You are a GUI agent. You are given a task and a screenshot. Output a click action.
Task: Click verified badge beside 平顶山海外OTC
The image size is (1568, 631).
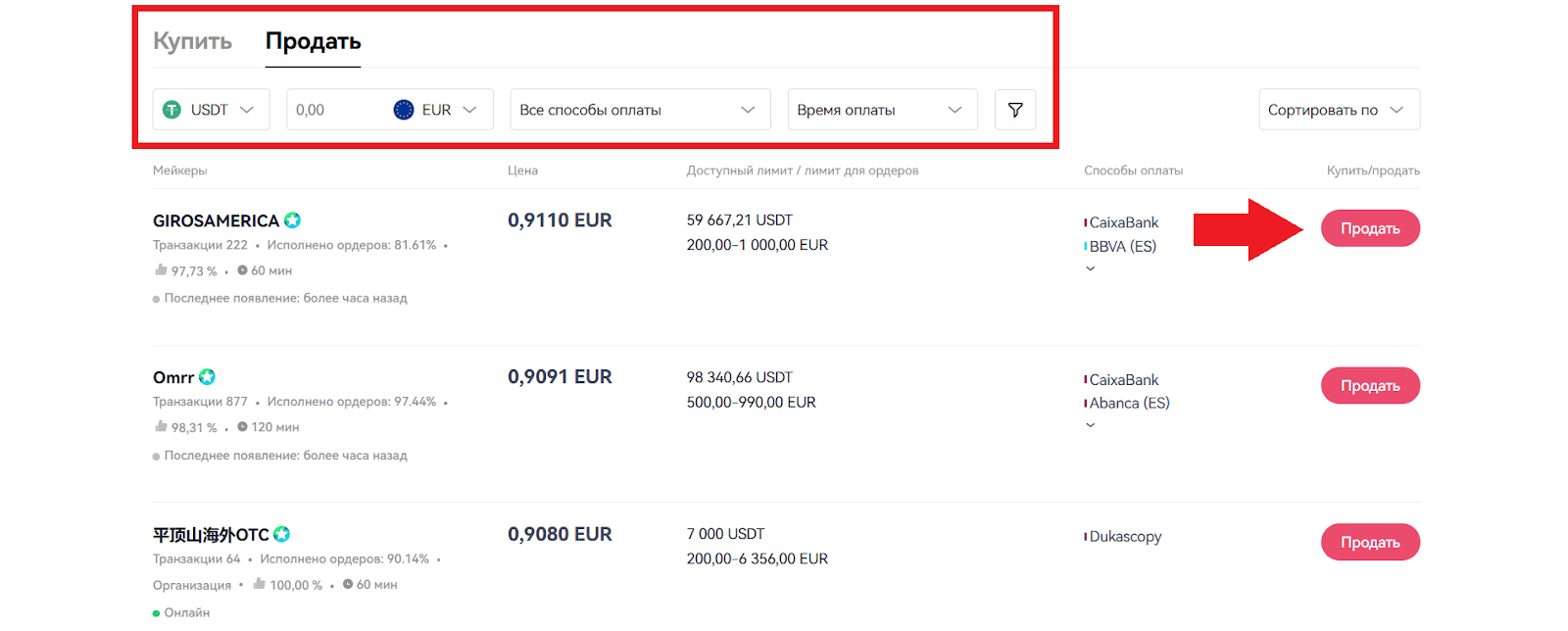point(281,534)
